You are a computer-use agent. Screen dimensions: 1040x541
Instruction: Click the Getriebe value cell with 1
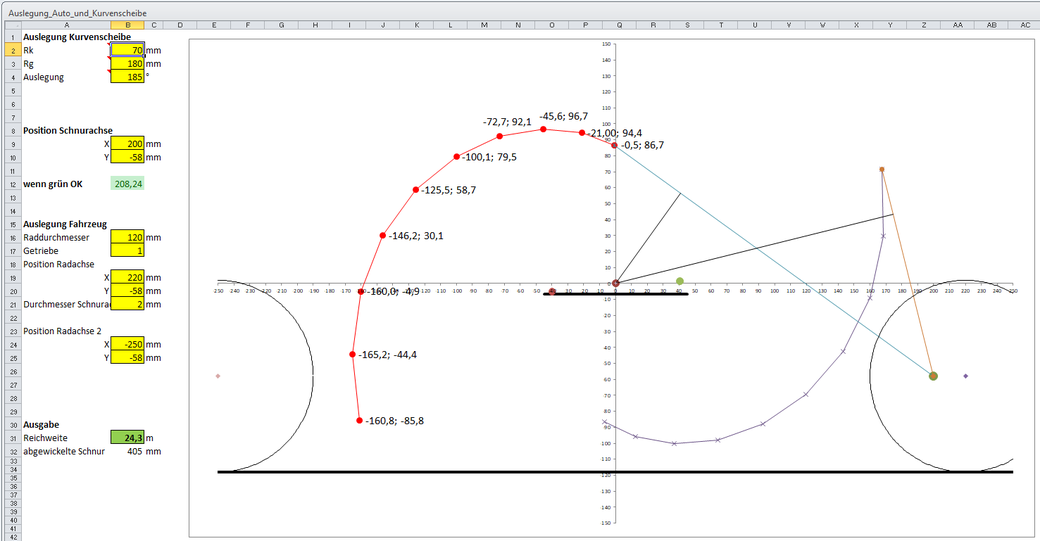click(x=127, y=251)
